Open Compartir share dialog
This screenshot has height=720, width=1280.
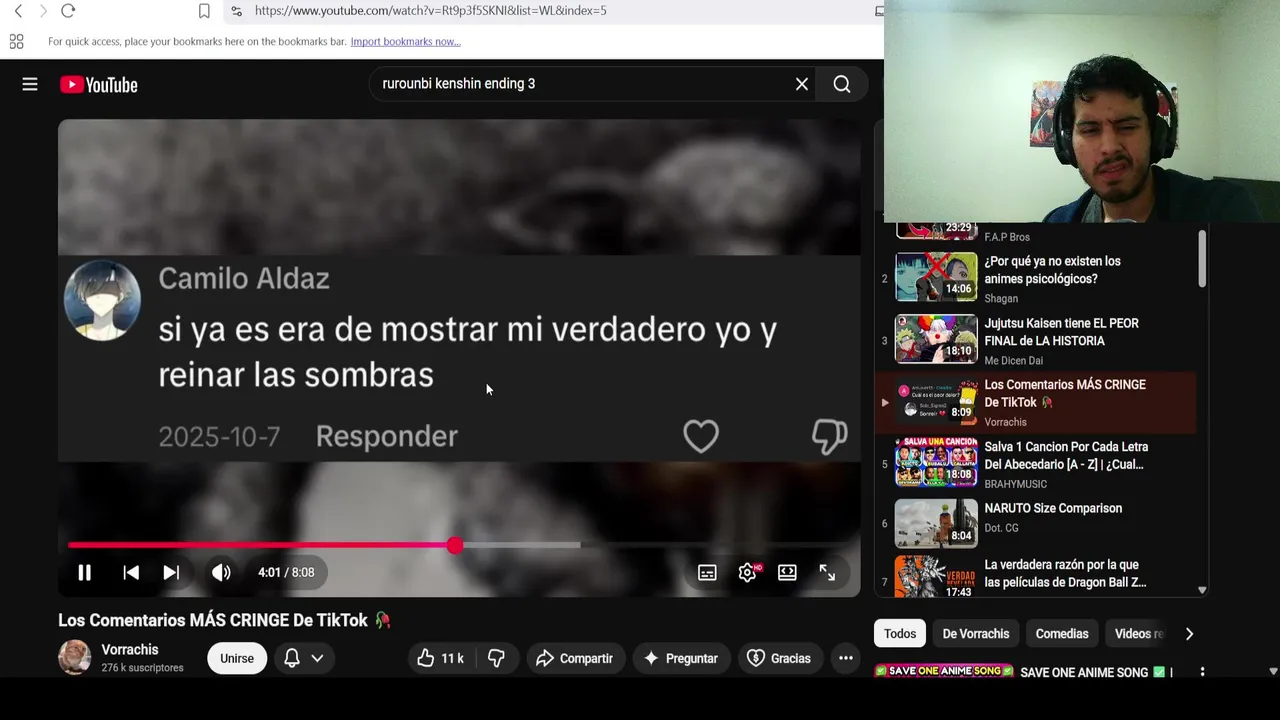pos(574,658)
